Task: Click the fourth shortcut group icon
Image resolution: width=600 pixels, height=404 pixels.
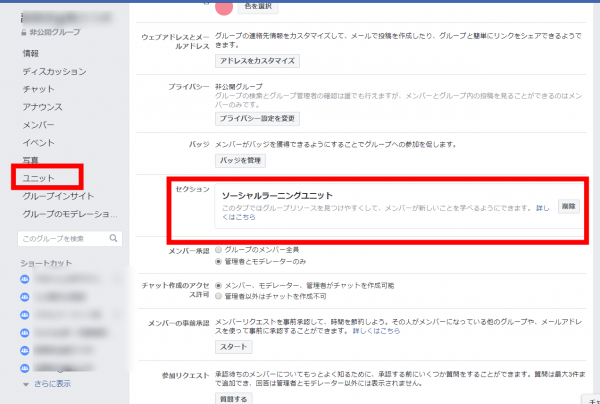Action: pyautogui.click(x=24, y=332)
